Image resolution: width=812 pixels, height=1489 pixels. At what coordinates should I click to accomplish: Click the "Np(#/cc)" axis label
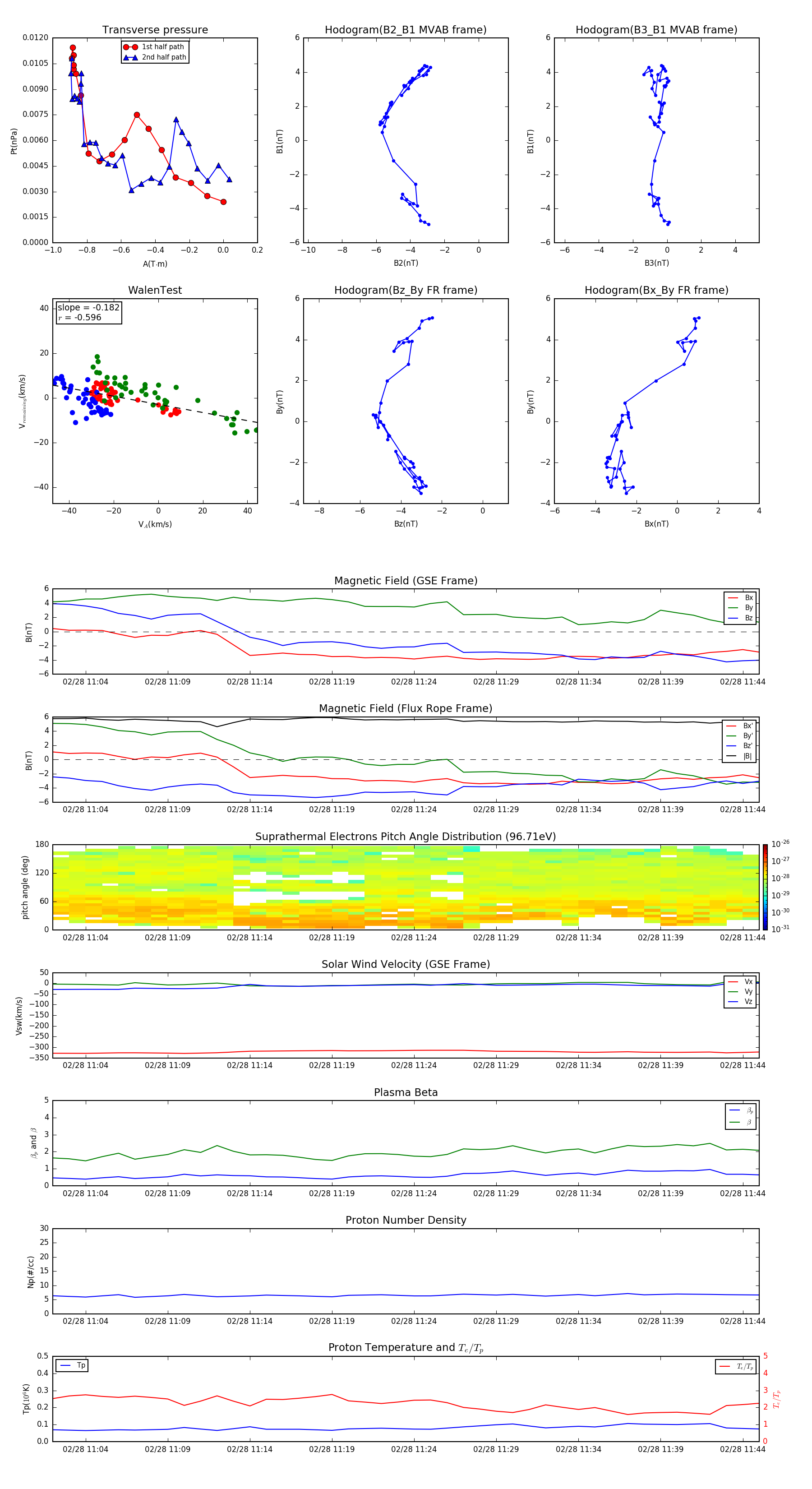(31, 1271)
